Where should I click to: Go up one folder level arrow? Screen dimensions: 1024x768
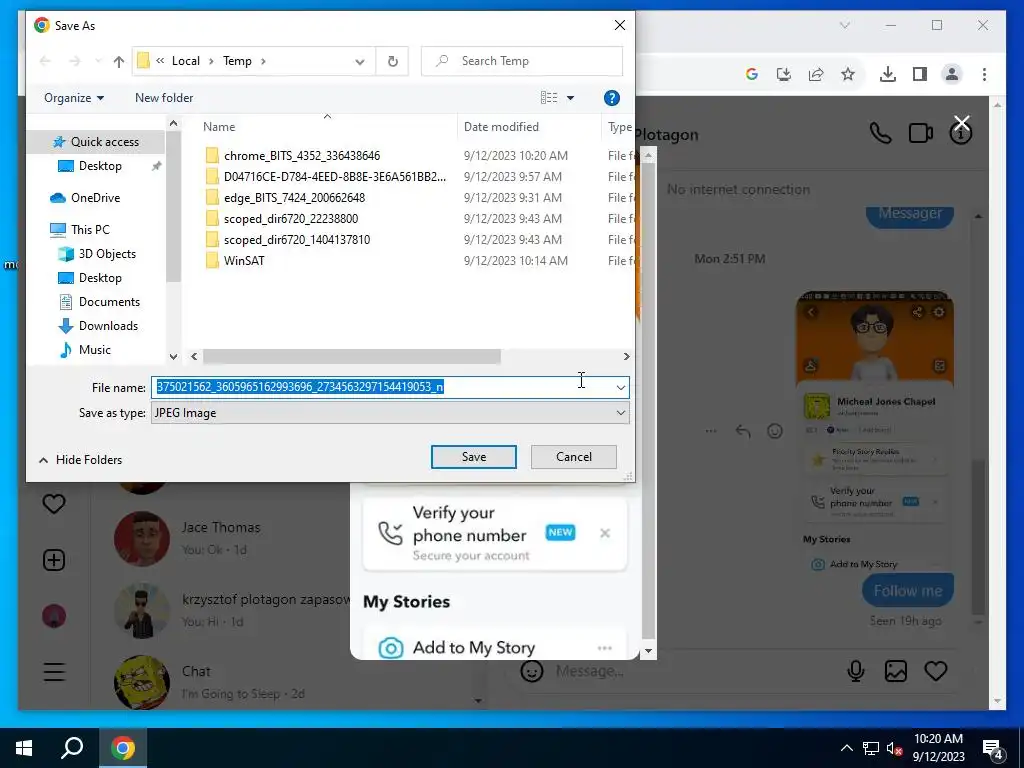[118, 61]
